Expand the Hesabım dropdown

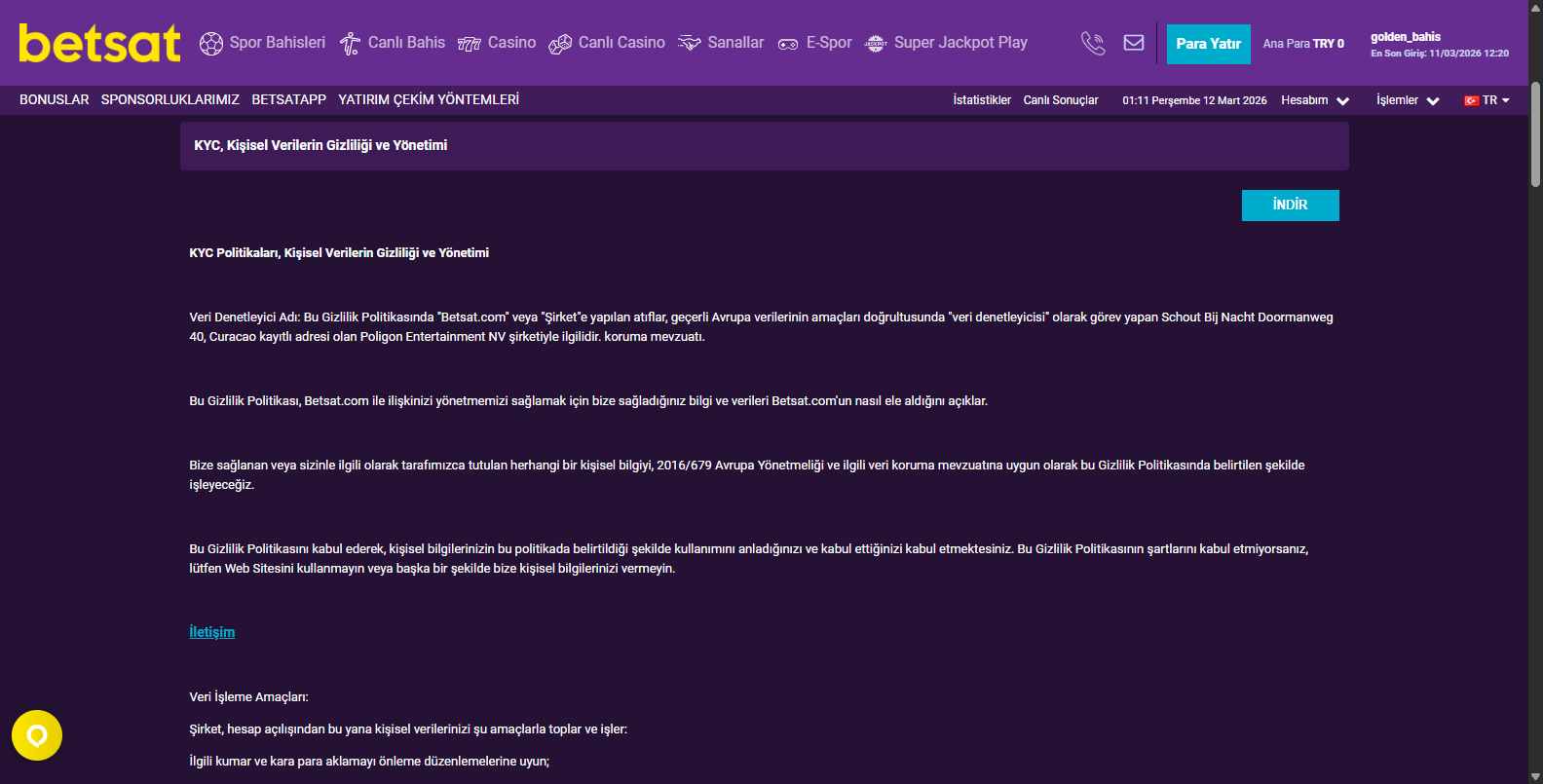click(x=1315, y=100)
